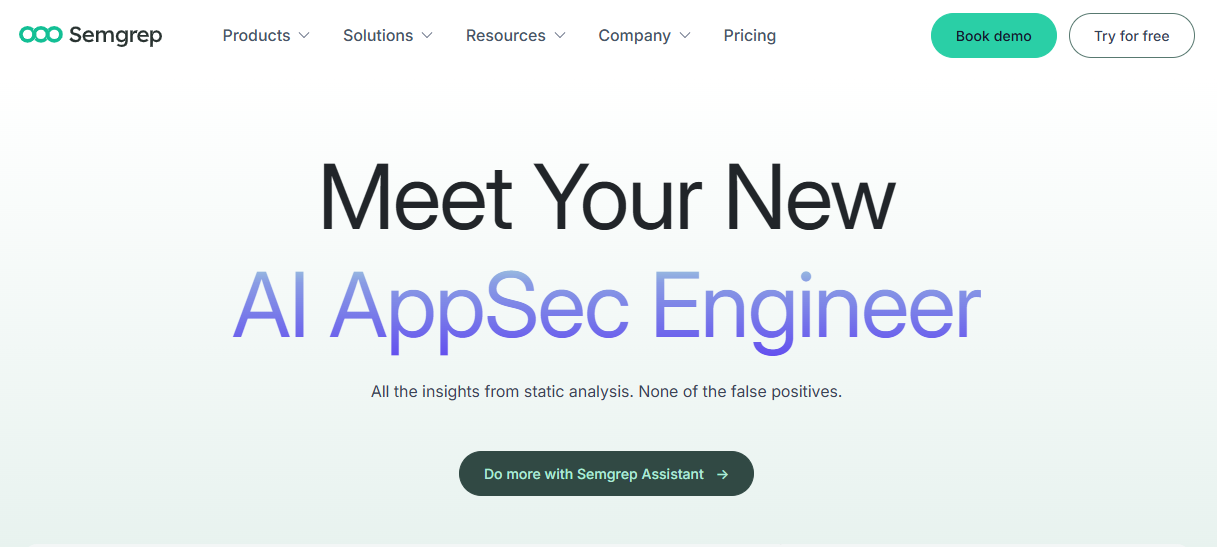Viewport: 1217px width, 547px height.
Task: Open the Solutions menu
Action: (x=378, y=36)
